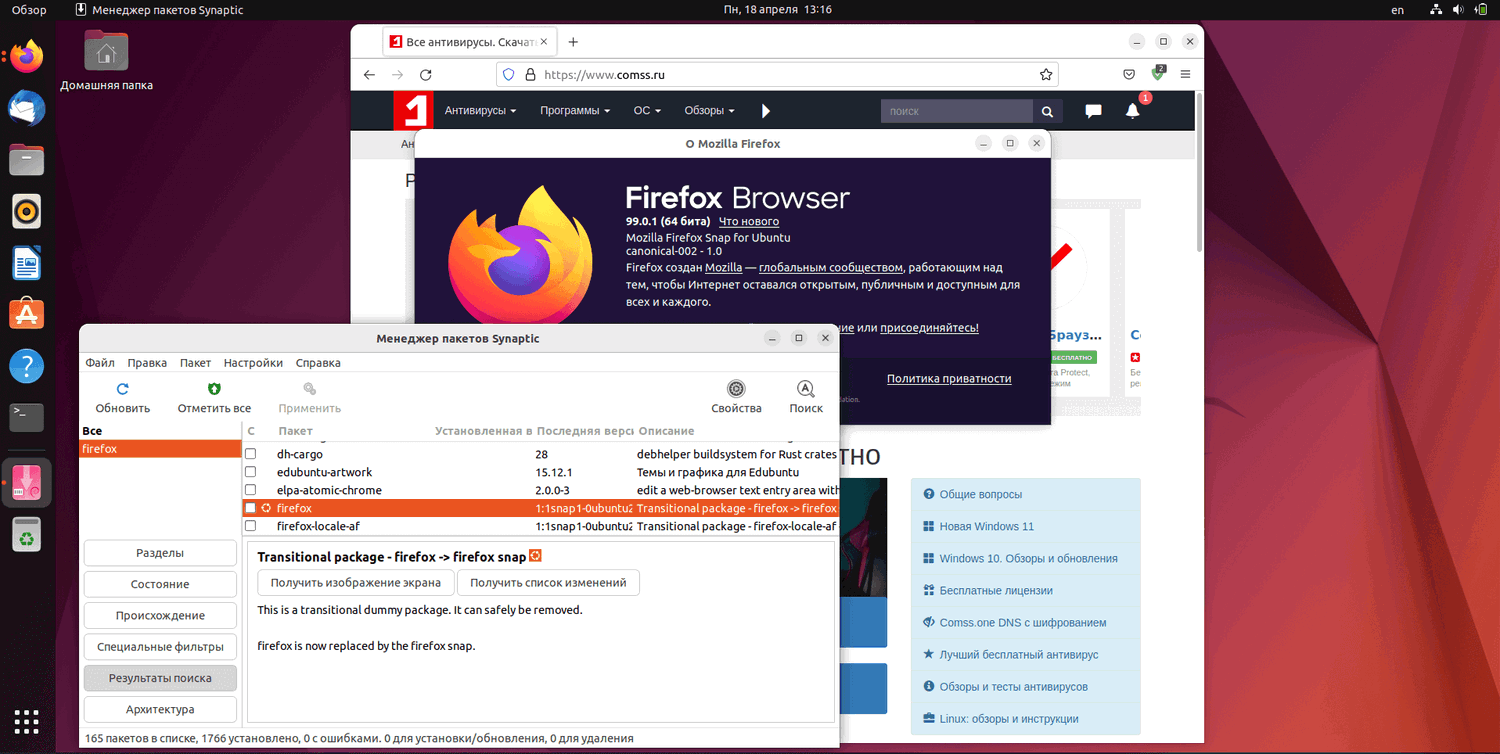Image resolution: width=1500 pixels, height=754 pixels.
Task: Click the magnifier search button on comss.ru
Action: tap(1047, 111)
